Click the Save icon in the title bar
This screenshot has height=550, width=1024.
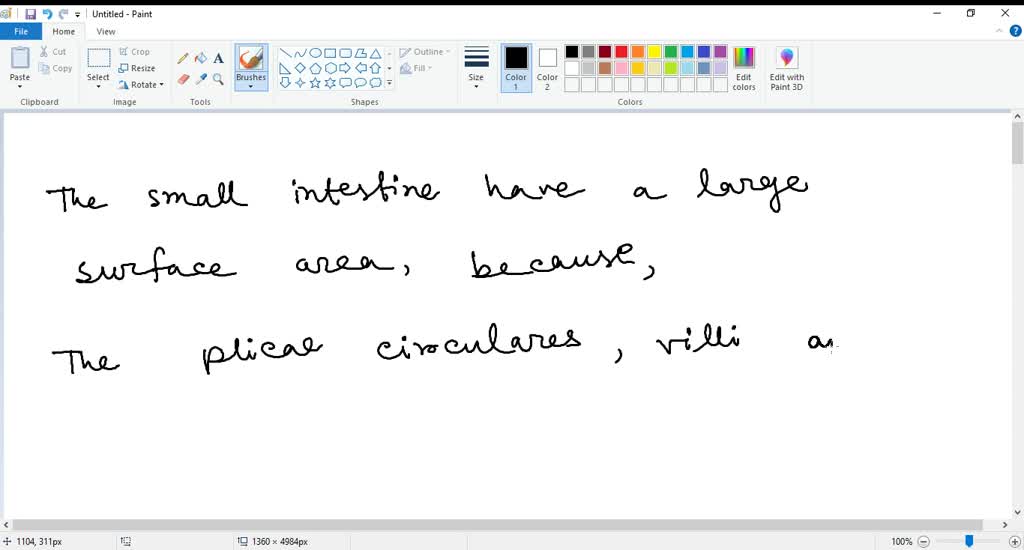click(x=30, y=14)
